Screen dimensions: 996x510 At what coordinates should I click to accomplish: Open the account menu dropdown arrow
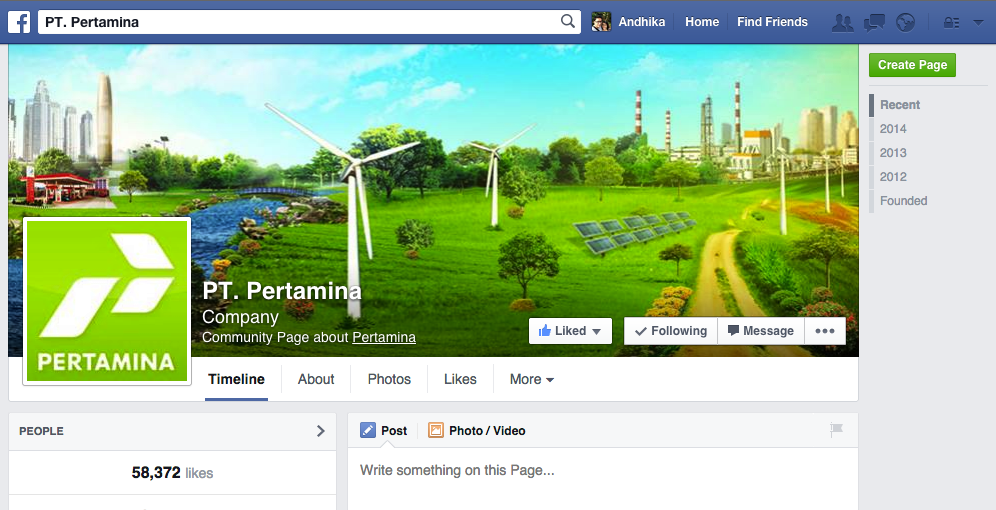click(978, 22)
